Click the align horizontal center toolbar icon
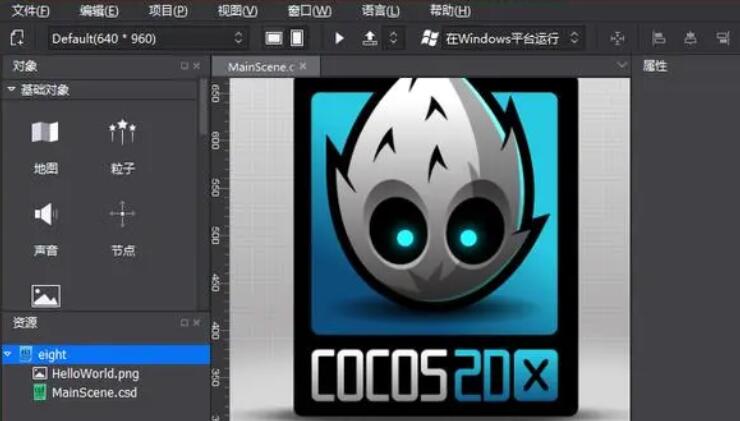740x421 pixels. 690,38
